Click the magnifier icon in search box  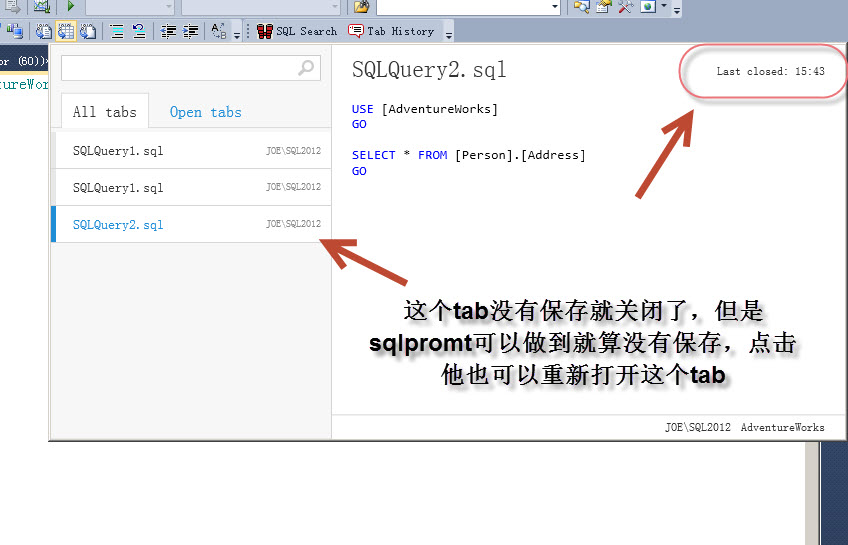(306, 68)
